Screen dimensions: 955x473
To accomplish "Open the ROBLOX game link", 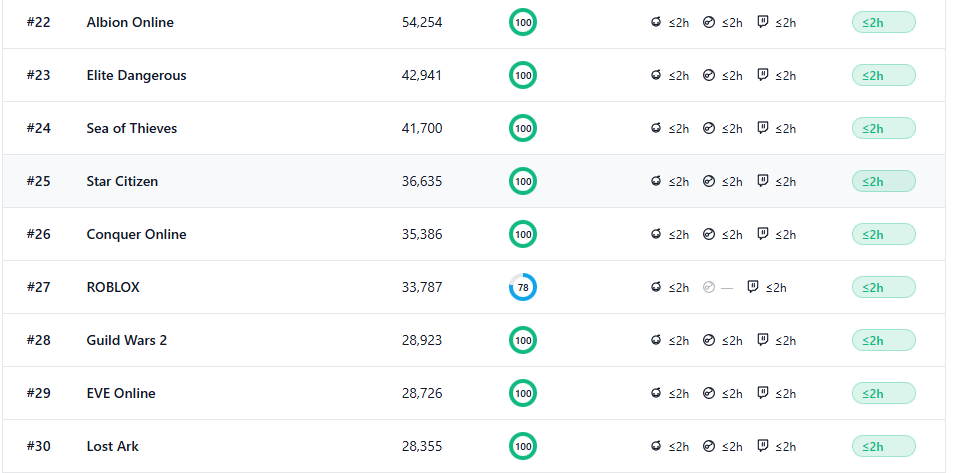I will point(113,287).
